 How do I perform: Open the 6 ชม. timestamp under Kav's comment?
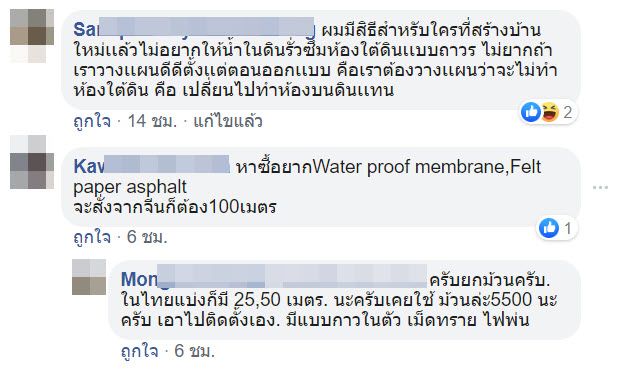click(147, 237)
